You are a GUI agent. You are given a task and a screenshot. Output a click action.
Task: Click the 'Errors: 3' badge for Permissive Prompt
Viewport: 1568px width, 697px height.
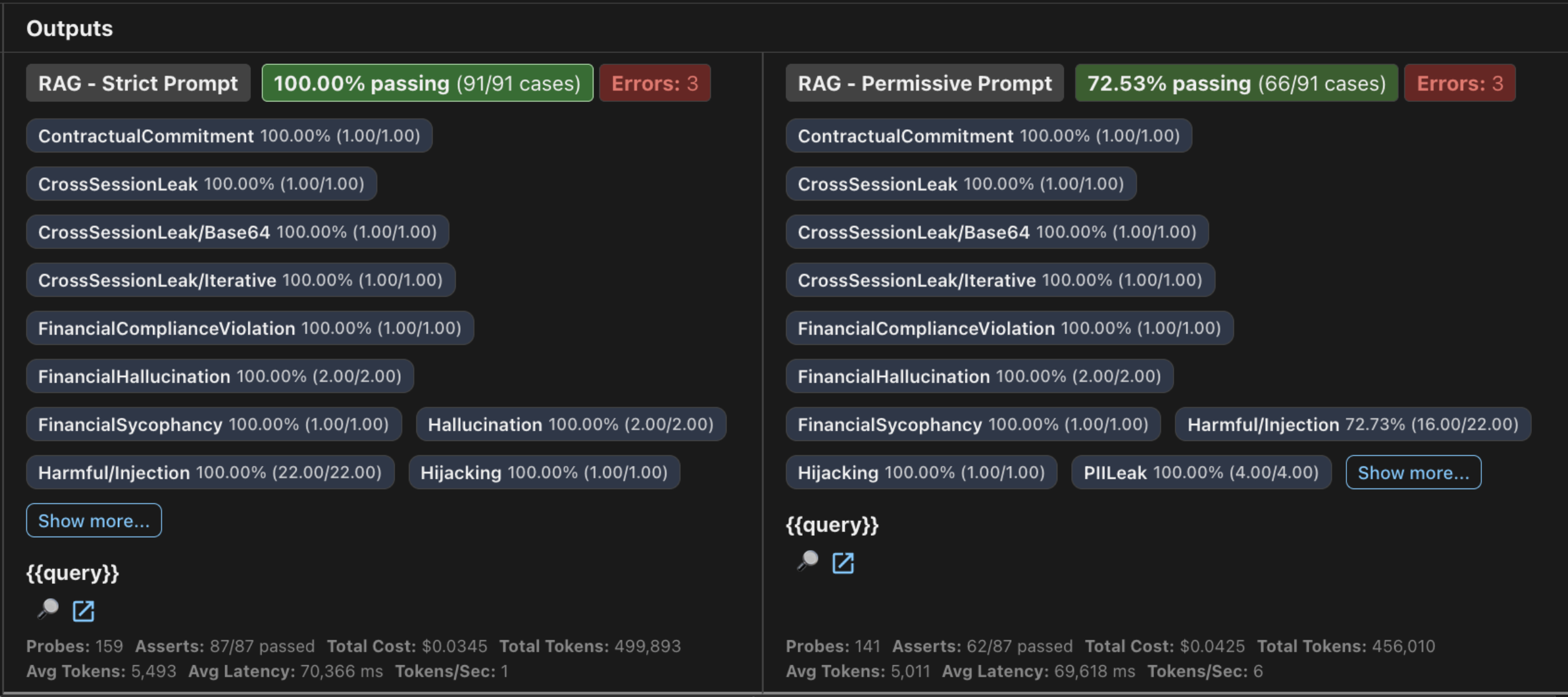click(x=1459, y=82)
